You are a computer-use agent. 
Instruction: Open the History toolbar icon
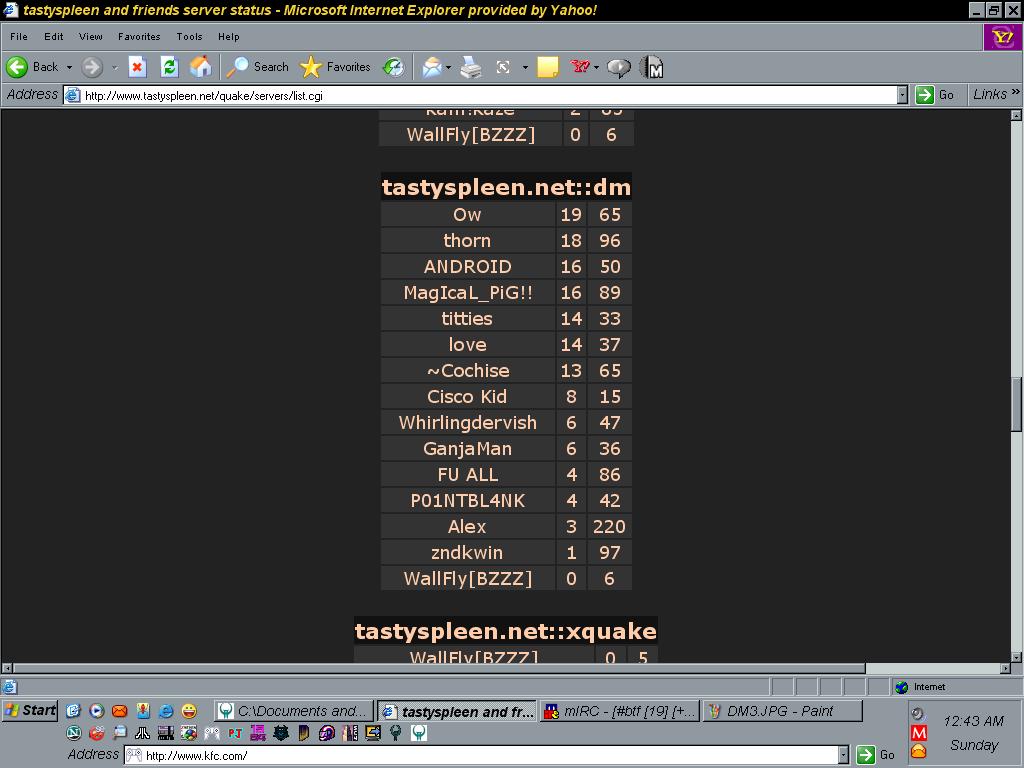point(394,67)
